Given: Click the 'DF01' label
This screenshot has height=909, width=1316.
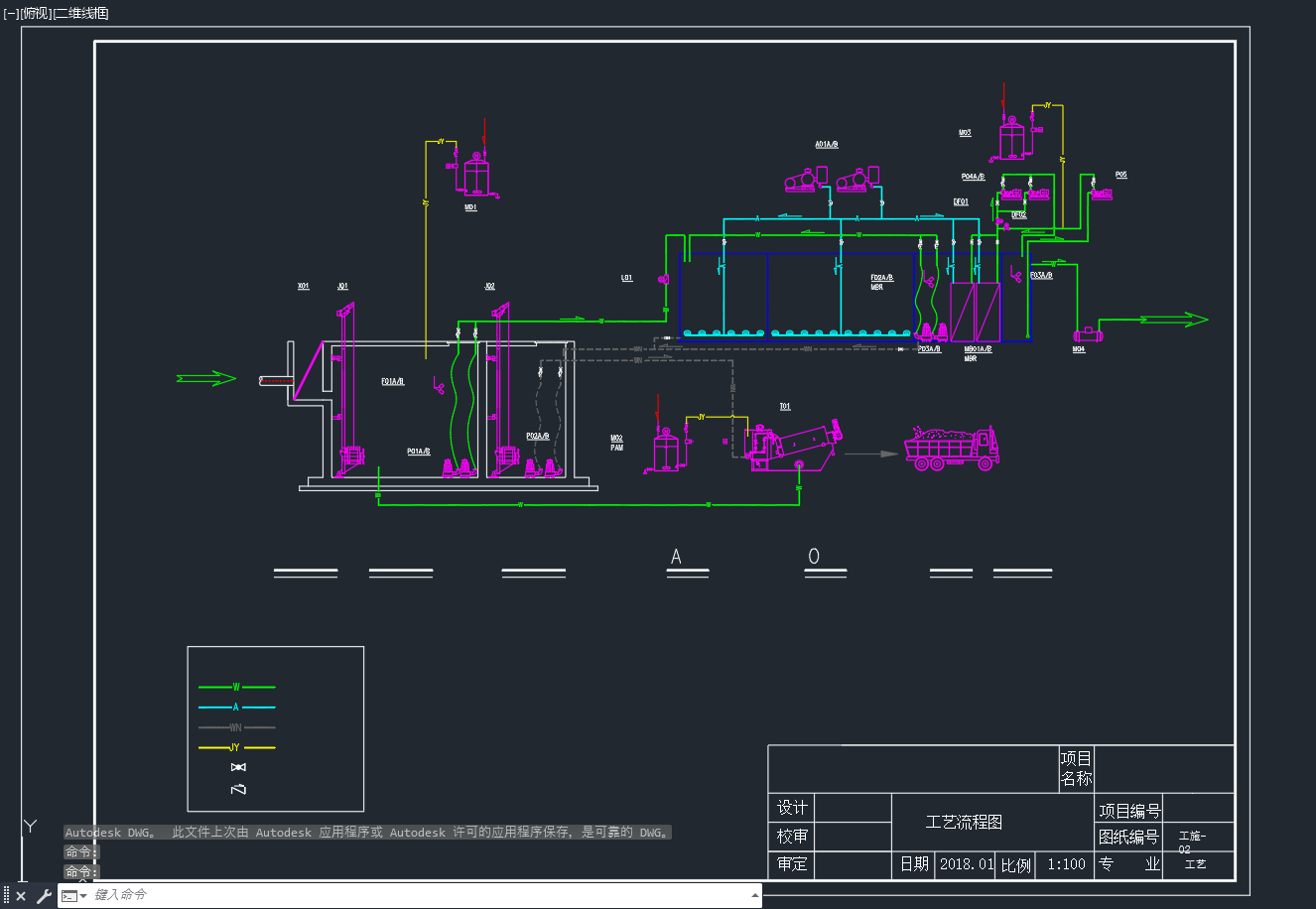Looking at the screenshot, I should [961, 201].
